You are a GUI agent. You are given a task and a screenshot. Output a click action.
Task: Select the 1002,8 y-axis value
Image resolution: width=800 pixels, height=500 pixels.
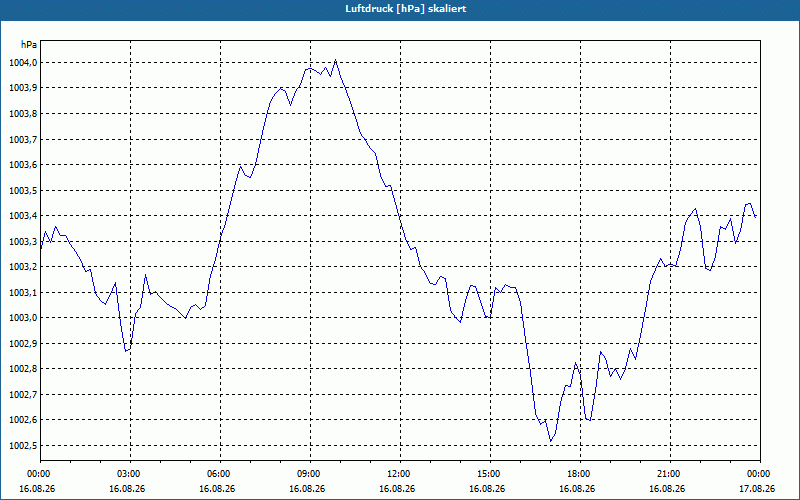[23, 369]
